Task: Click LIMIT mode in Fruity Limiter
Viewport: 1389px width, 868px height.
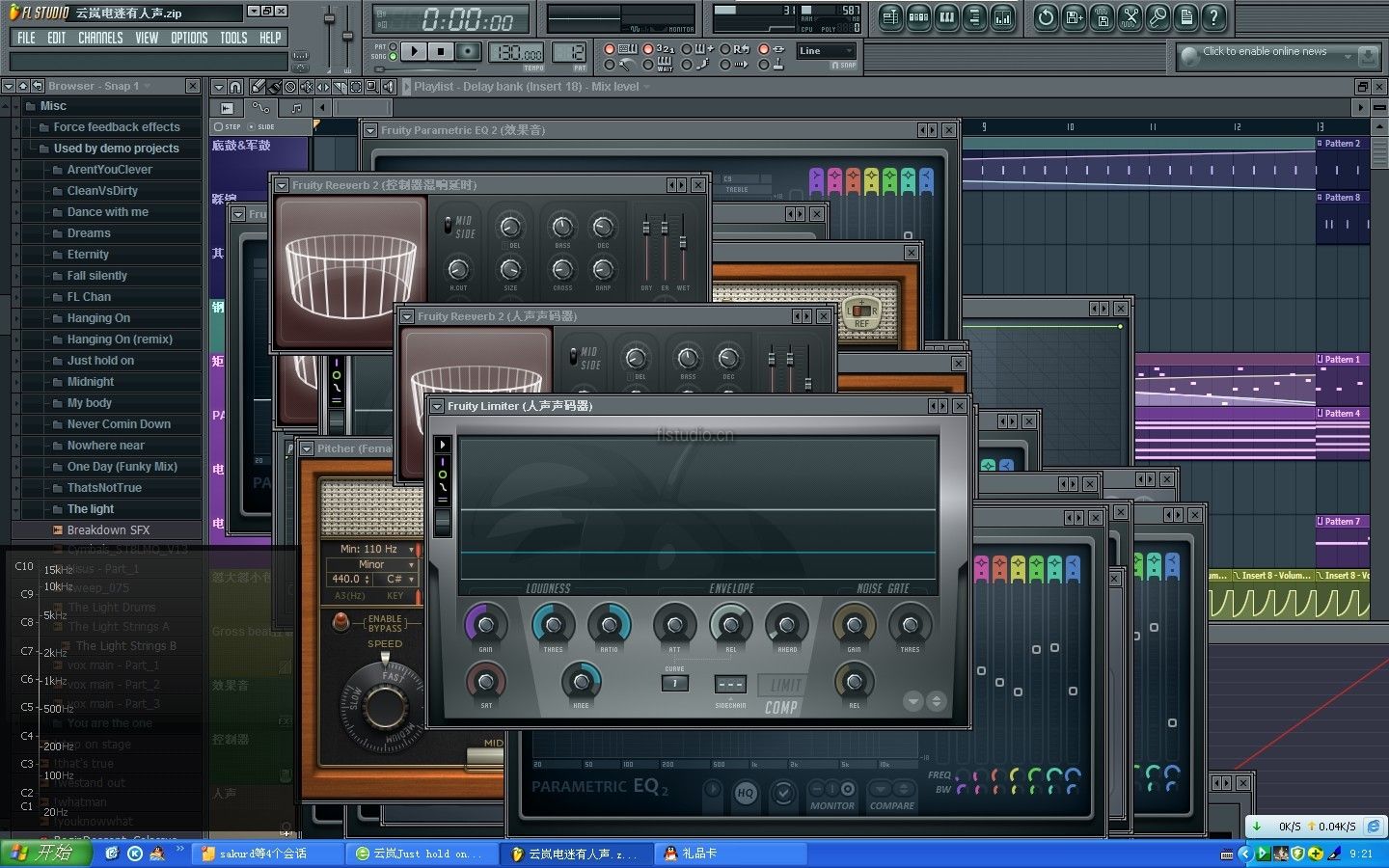Action: coord(786,686)
